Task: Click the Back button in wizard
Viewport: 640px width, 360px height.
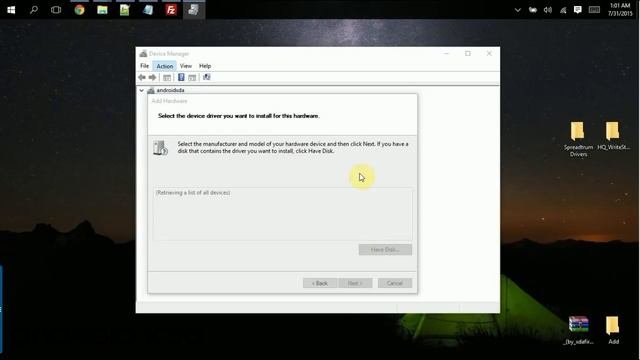Action: point(320,283)
